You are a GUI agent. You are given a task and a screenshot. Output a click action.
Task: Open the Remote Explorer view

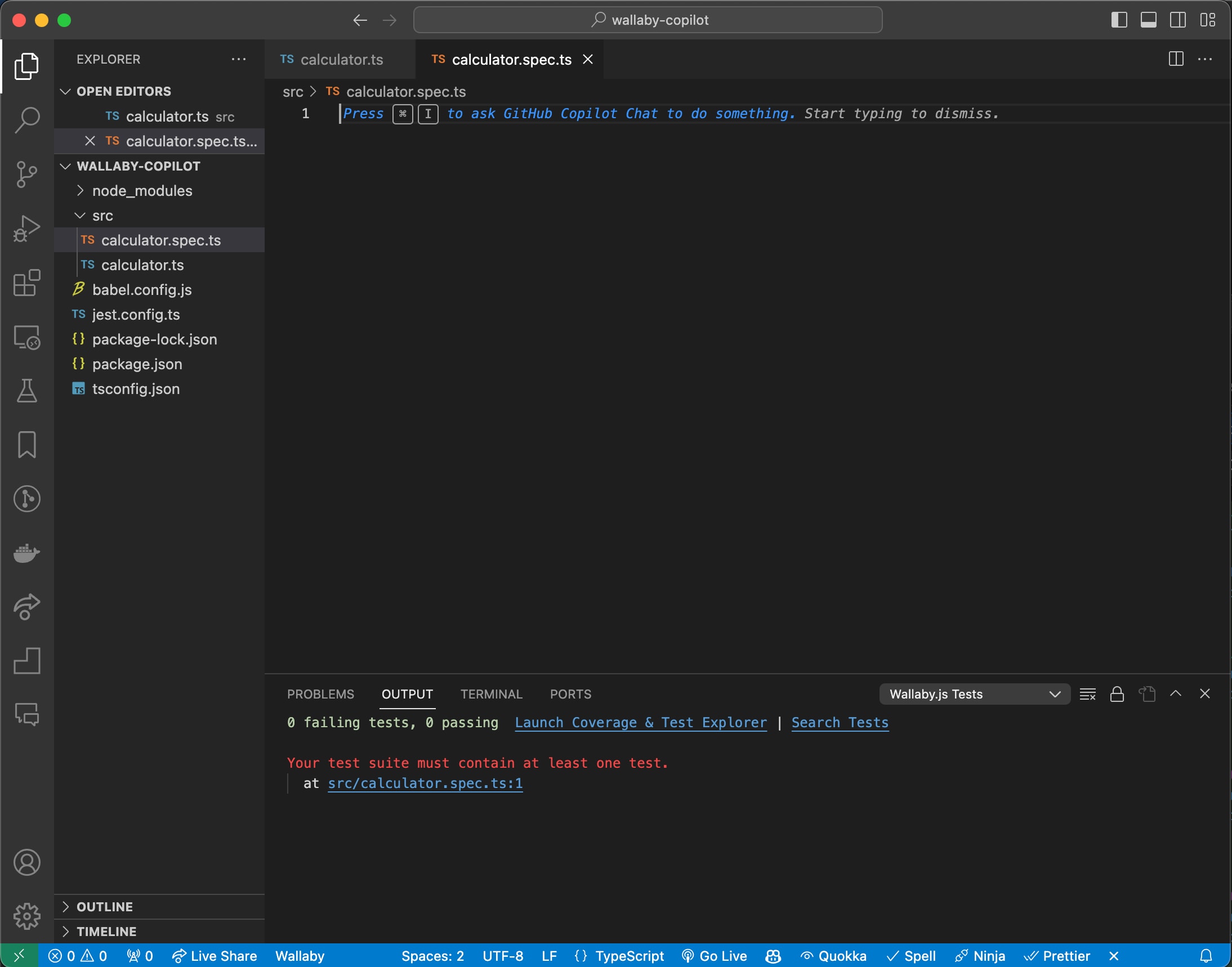[x=26, y=337]
